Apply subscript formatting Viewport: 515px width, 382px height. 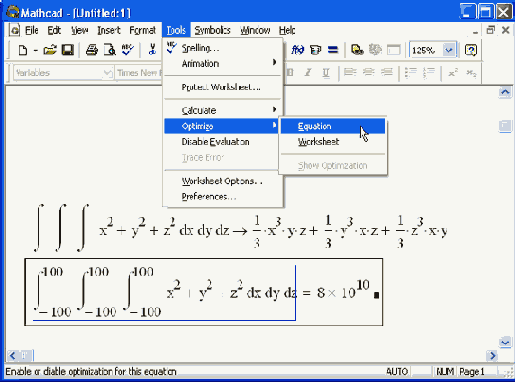tap(471, 72)
